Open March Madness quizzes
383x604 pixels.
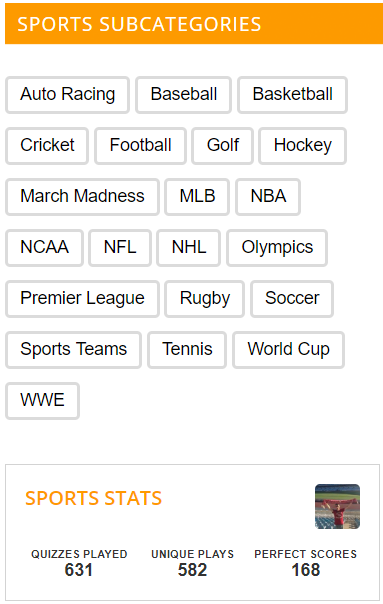point(82,196)
